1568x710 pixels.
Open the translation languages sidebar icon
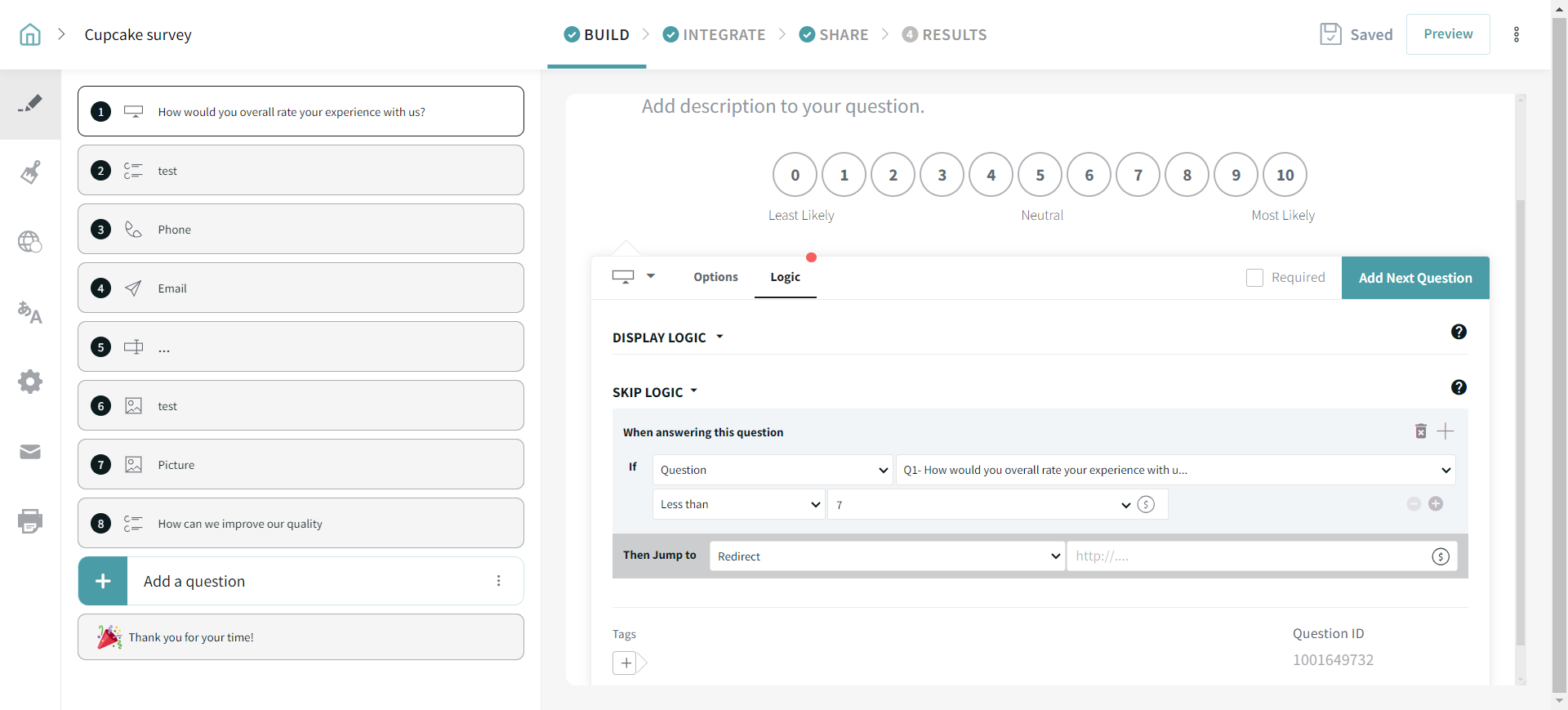[30, 312]
